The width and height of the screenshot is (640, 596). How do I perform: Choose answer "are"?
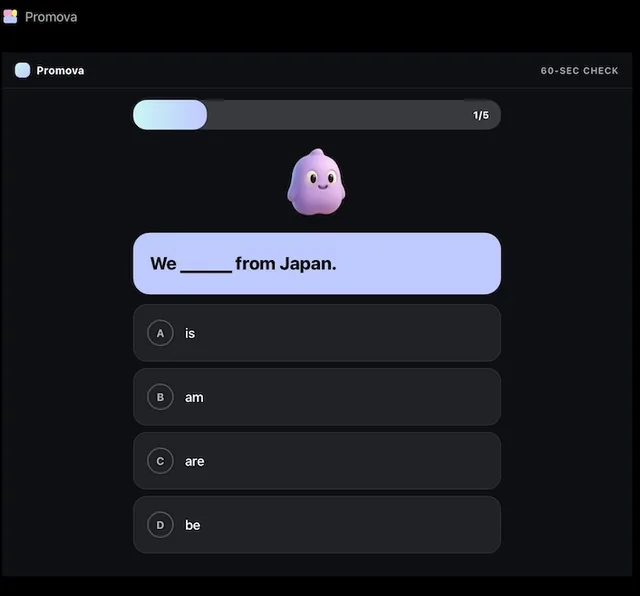[317, 461]
